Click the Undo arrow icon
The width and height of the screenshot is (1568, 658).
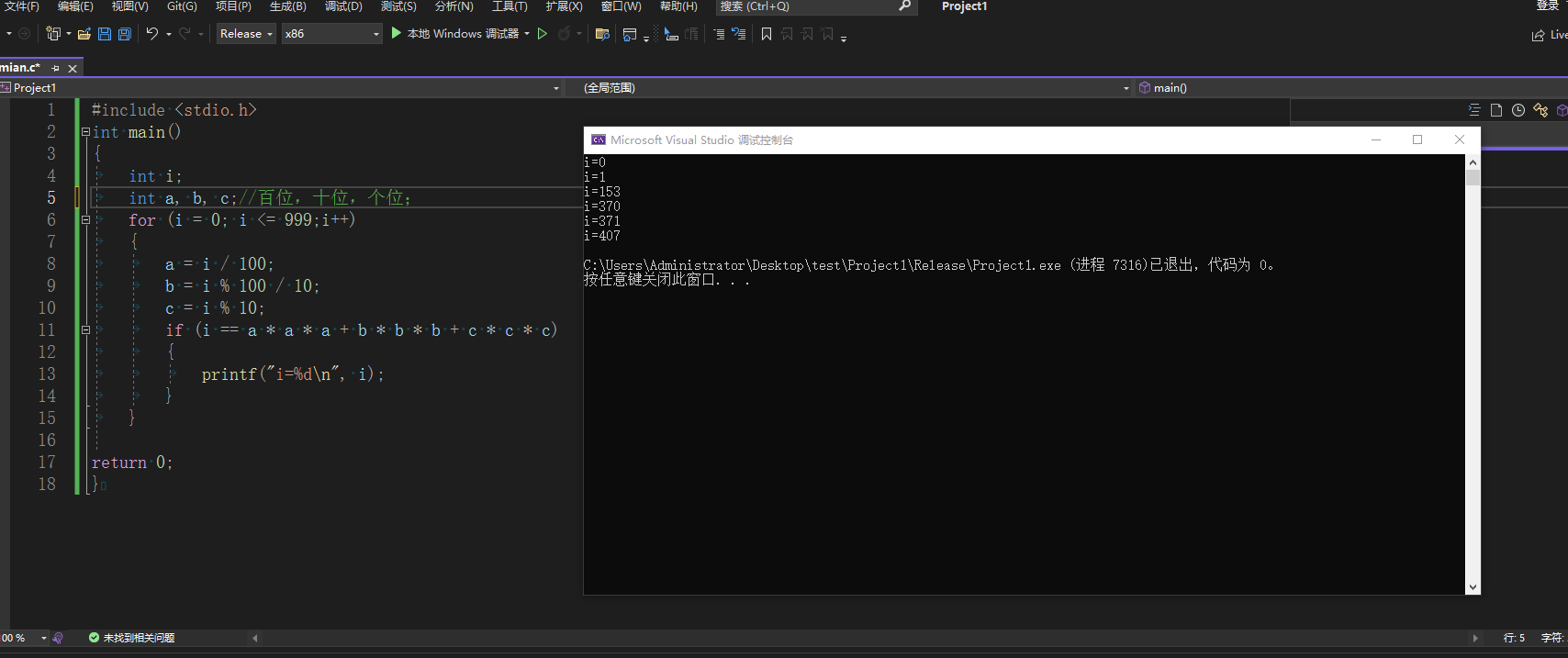[x=152, y=34]
